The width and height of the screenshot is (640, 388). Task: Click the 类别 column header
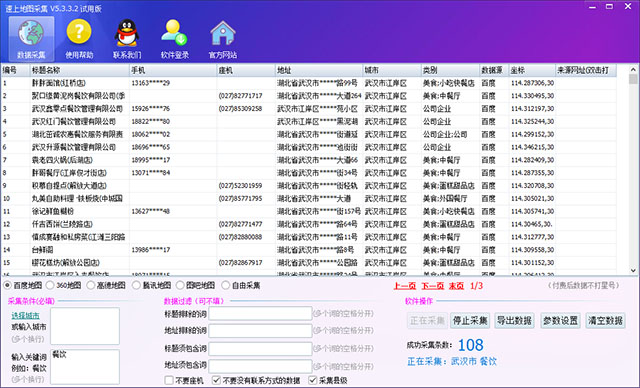pyautogui.click(x=450, y=70)
